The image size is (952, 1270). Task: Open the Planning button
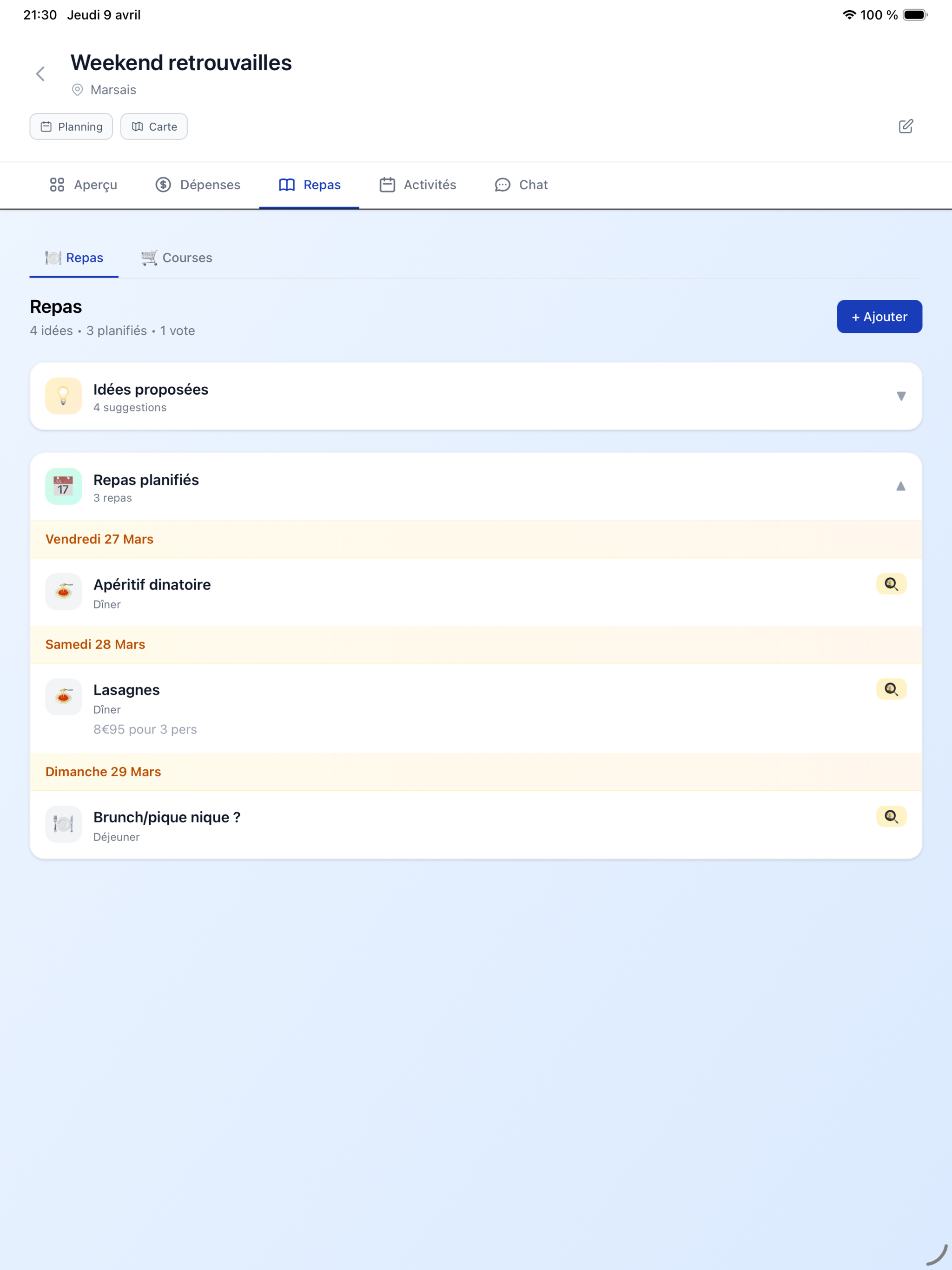click(x=71, y=126)
